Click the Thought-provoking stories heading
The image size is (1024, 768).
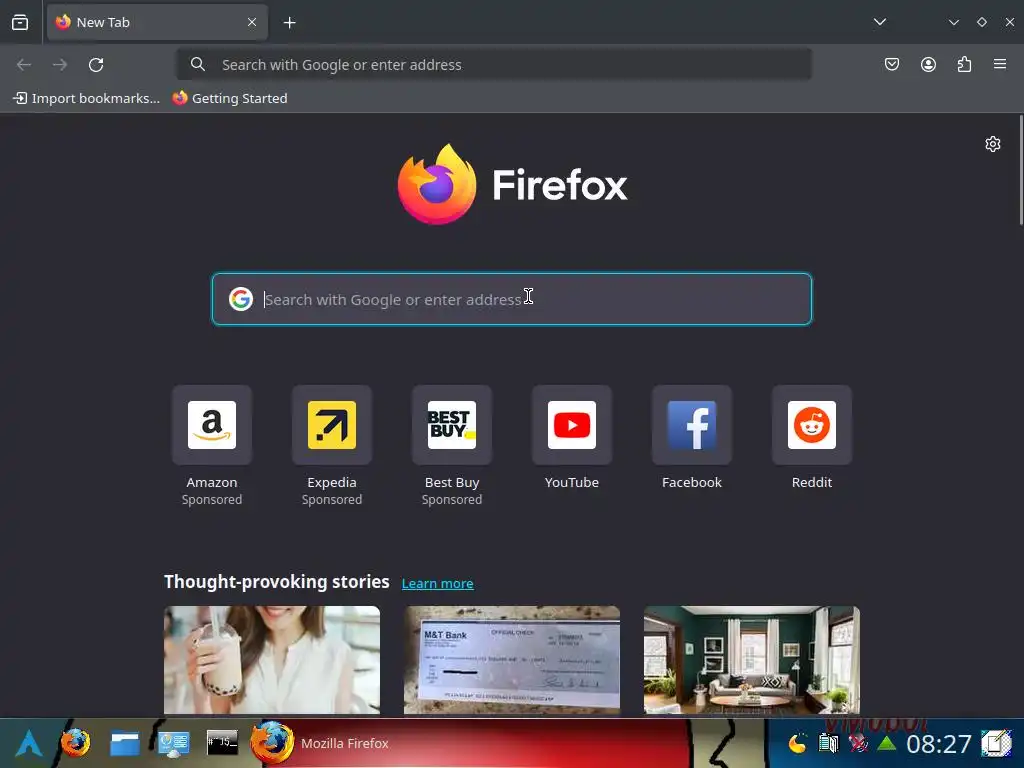(276, 582)
